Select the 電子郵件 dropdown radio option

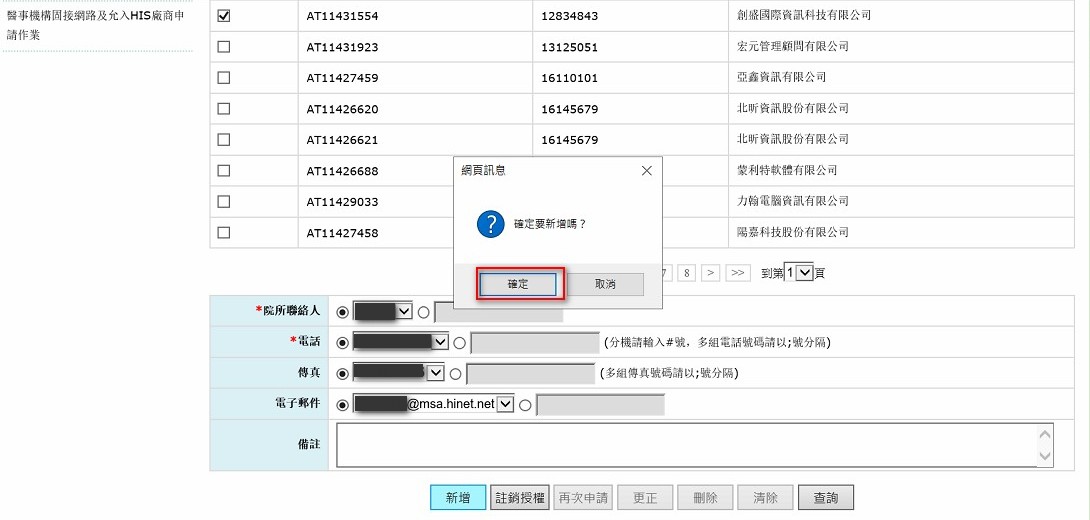[342, 405]
